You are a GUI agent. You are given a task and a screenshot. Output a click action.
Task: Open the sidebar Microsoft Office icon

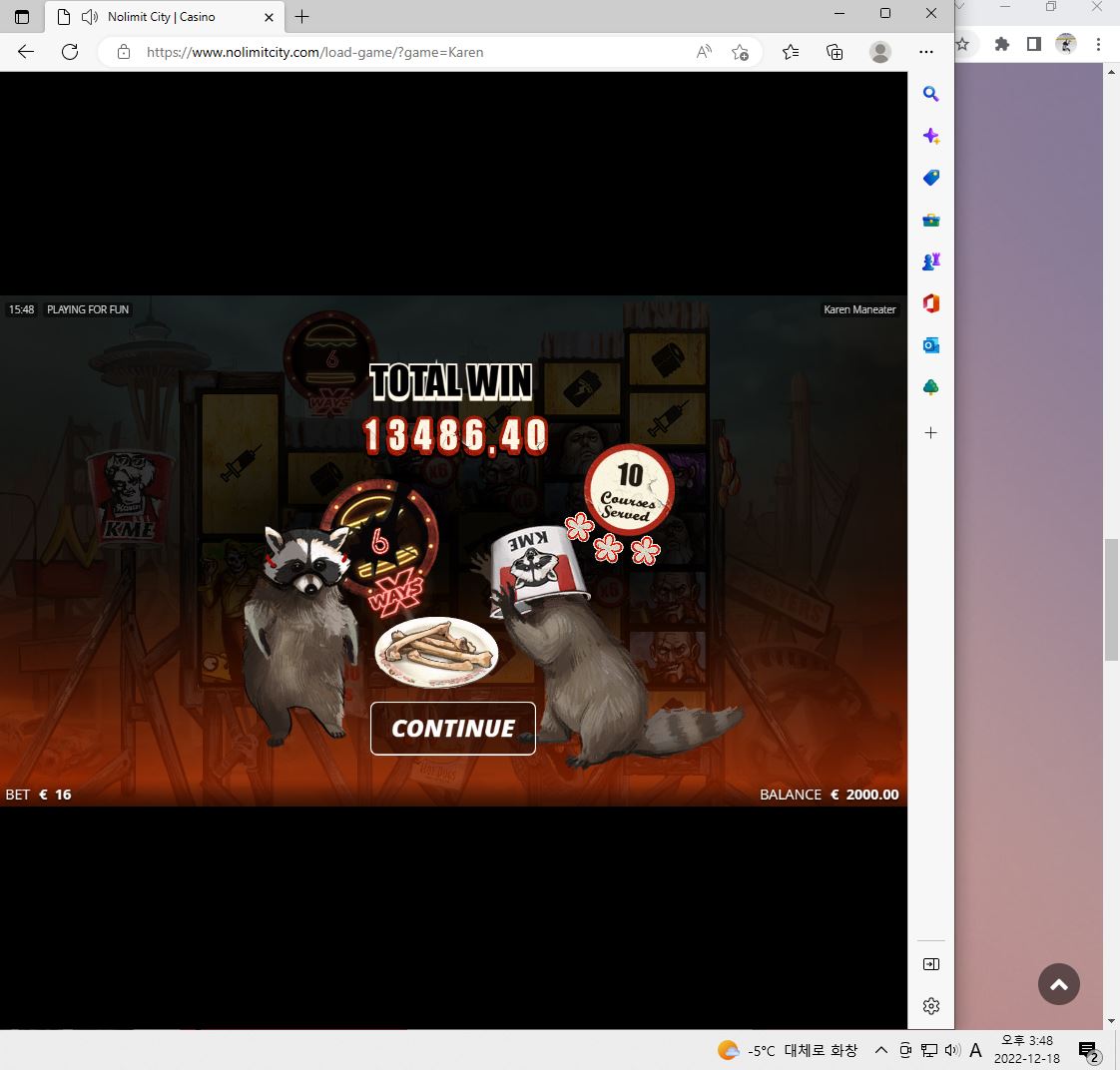point(930,303)
